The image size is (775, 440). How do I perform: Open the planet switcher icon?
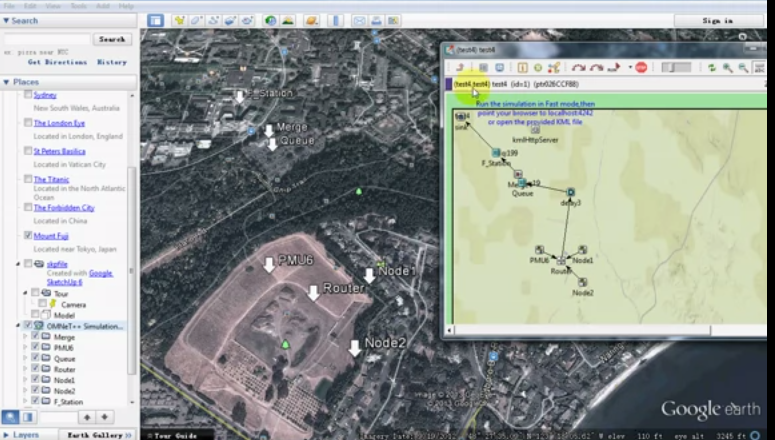312,20
